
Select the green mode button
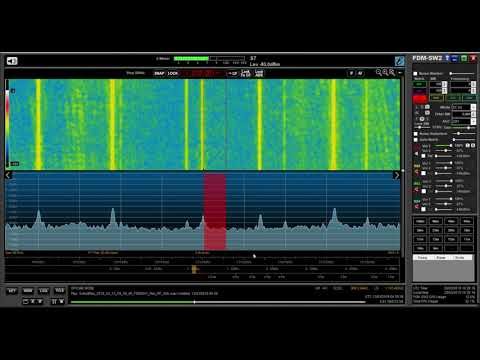[419, 84]
